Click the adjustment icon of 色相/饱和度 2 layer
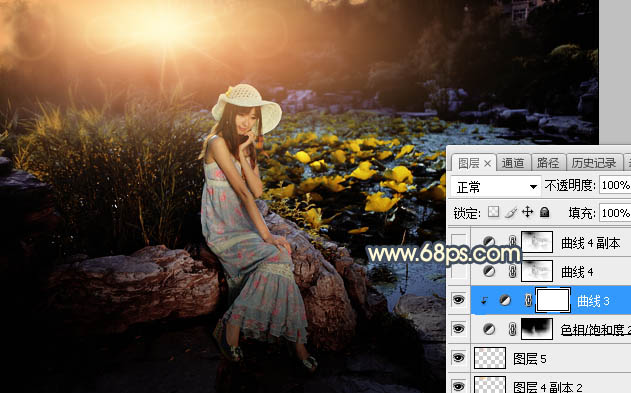This screenshot has height=393, width=631. tap(489, 329)
